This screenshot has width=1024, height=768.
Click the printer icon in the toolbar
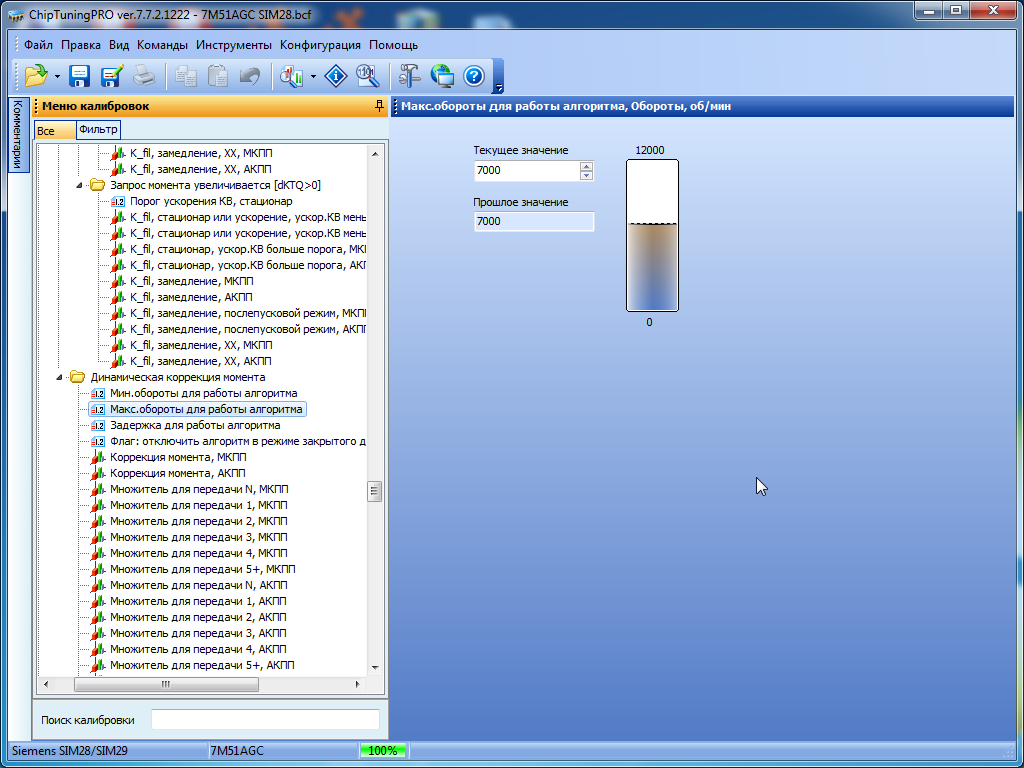pos(144,75)
